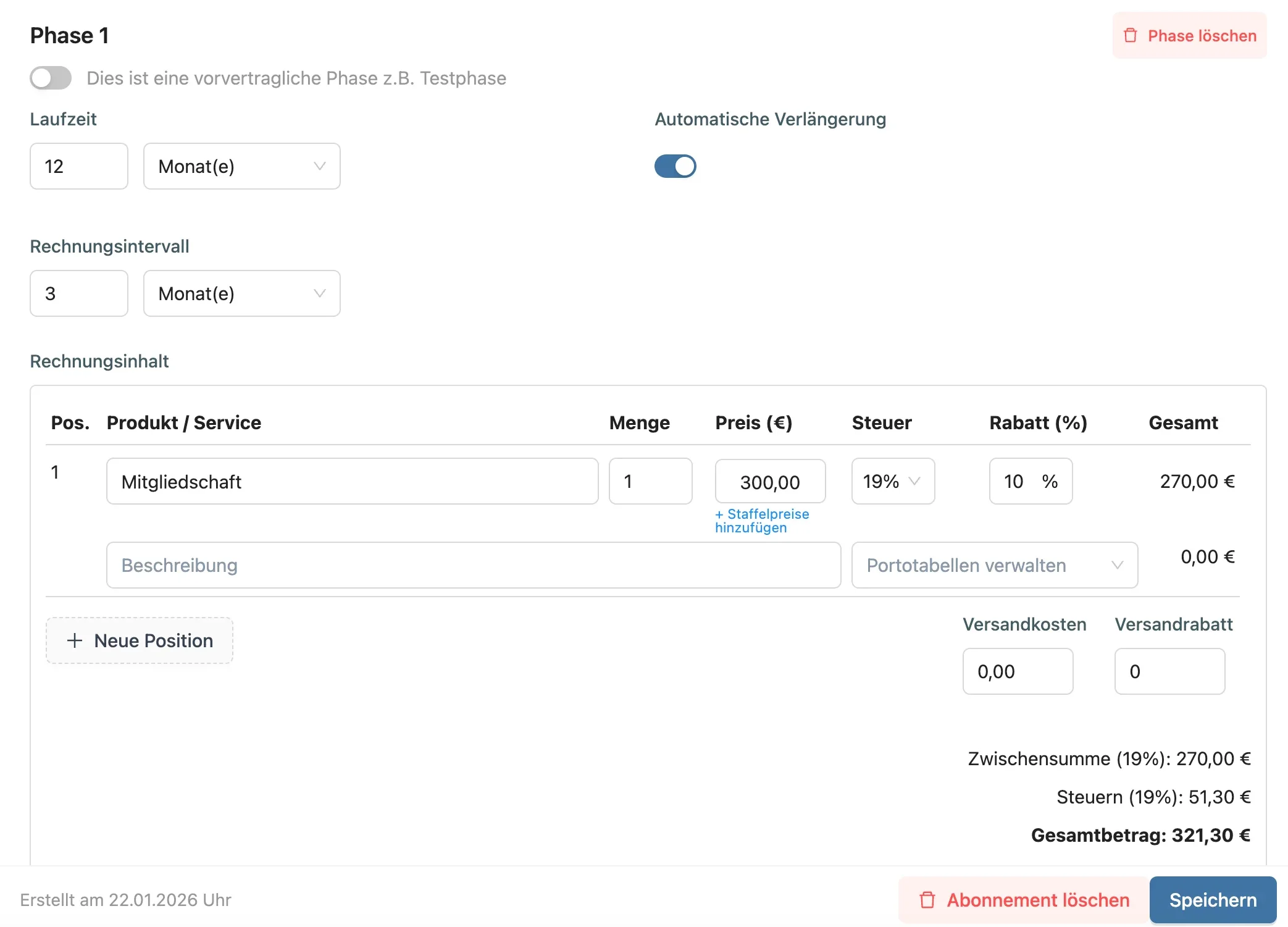Click the Rechnungsintervall field showing 3
This screenshot has height=927, width=1288.
click(x=79, y=293)
